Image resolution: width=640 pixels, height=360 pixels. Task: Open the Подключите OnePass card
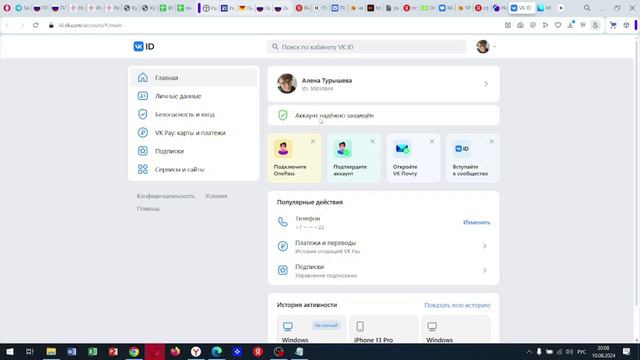294,158
